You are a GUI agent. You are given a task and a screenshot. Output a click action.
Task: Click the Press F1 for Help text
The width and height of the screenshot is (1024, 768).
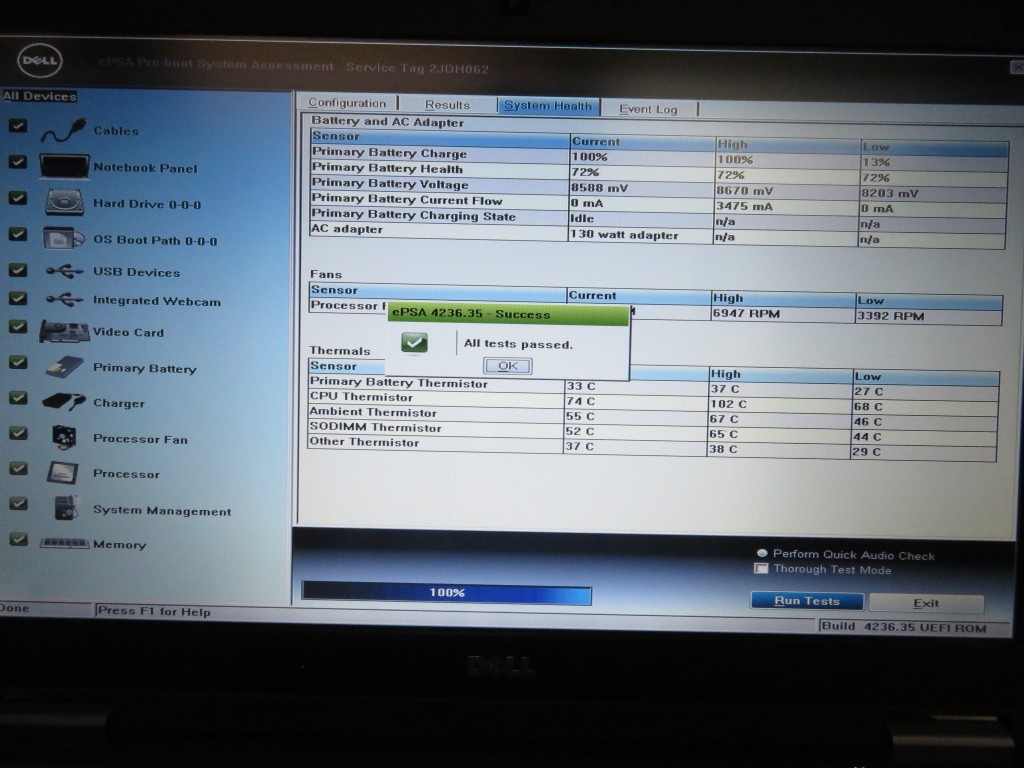[154, 611]
